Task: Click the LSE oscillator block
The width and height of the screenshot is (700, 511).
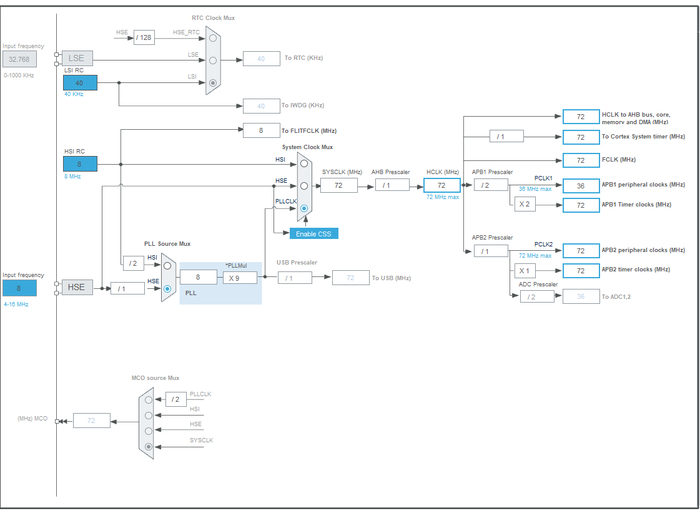Action: (77, 58)
